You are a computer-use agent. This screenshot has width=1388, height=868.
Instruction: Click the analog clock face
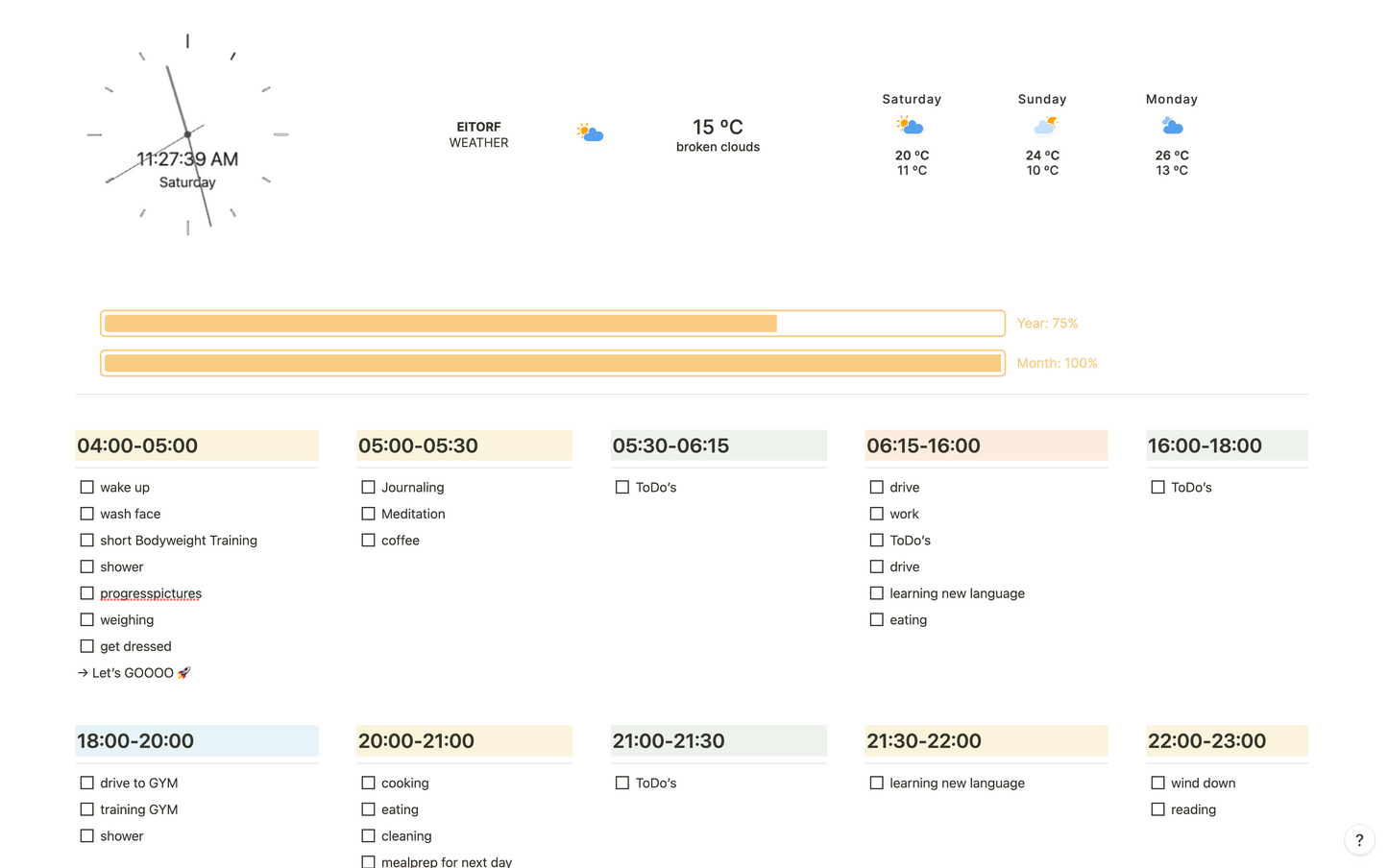[187, 134]
